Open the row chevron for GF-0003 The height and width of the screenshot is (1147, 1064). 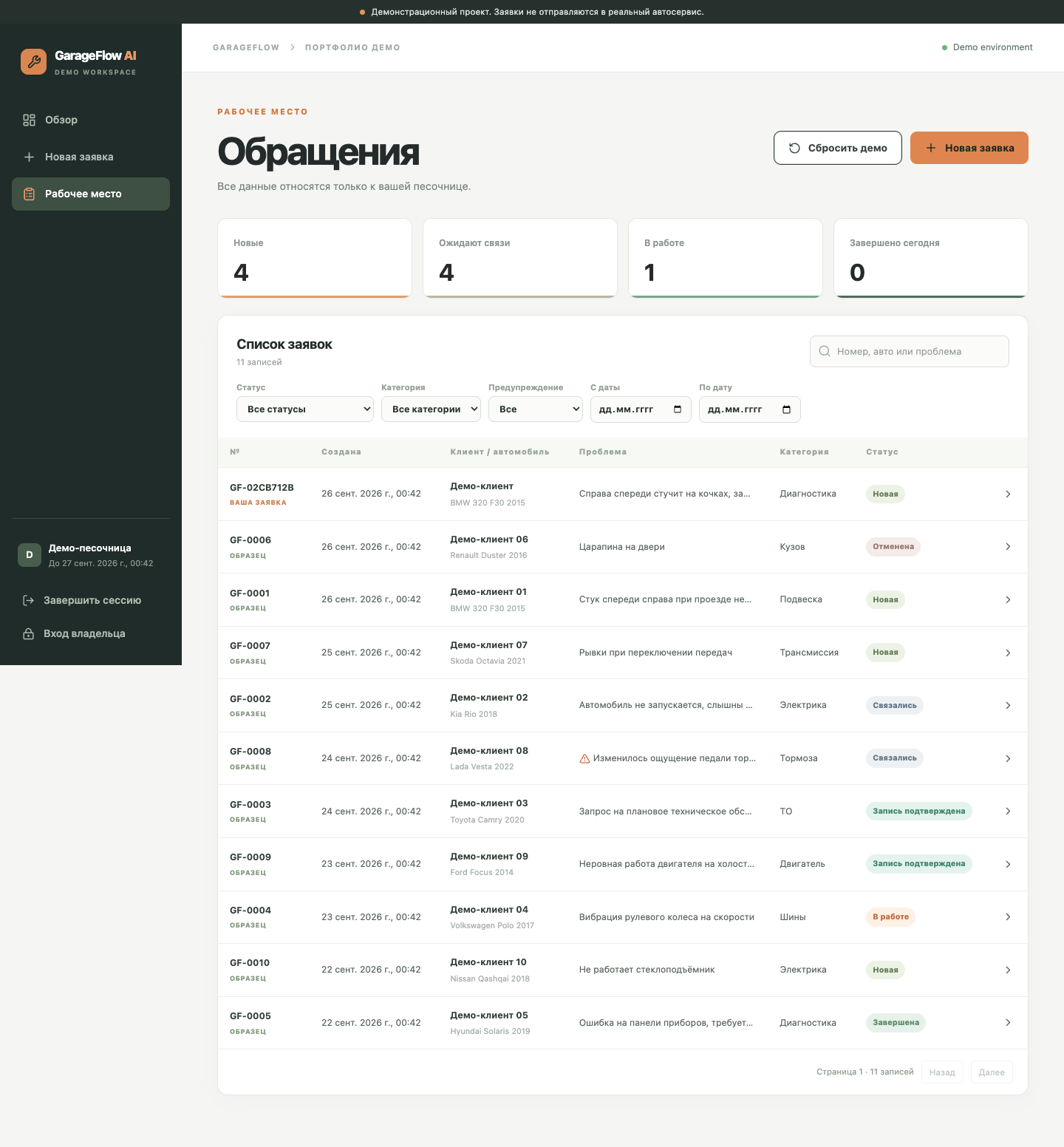tap(1008, 811)
